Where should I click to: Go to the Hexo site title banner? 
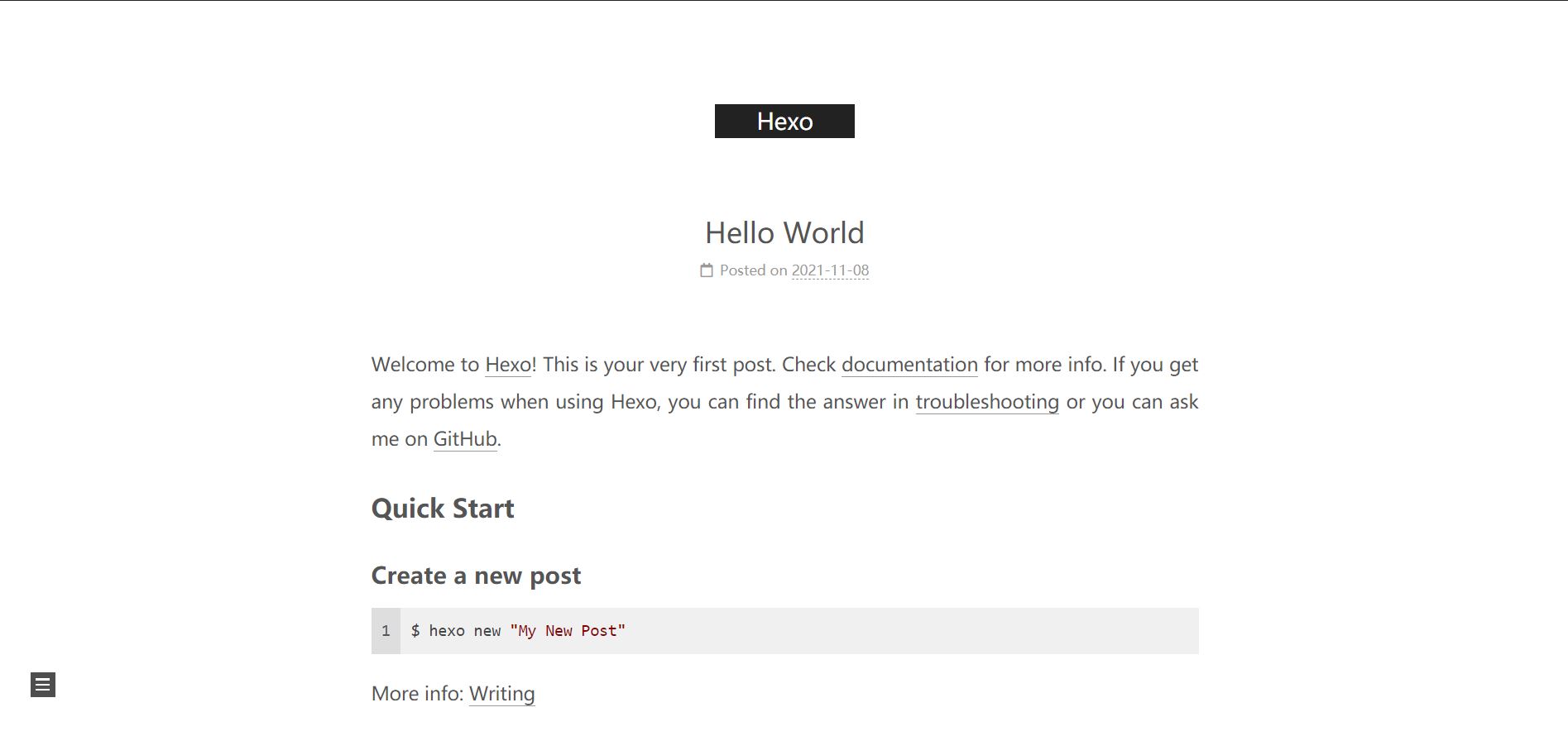[x=784, y=121]
